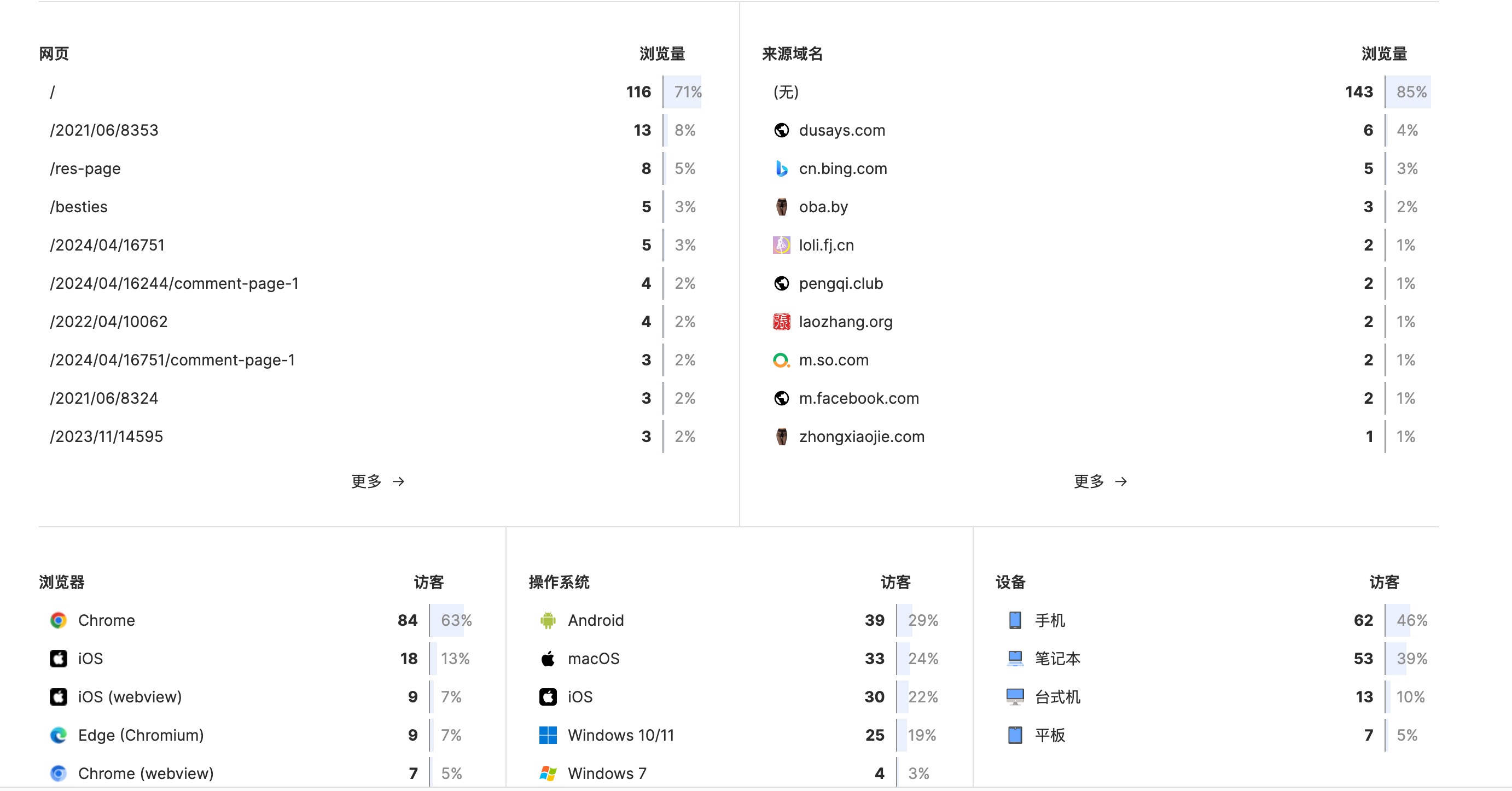Open the /2021/06/8353 page row
This screenshot has width=1512, height=791.
[104, 130]
